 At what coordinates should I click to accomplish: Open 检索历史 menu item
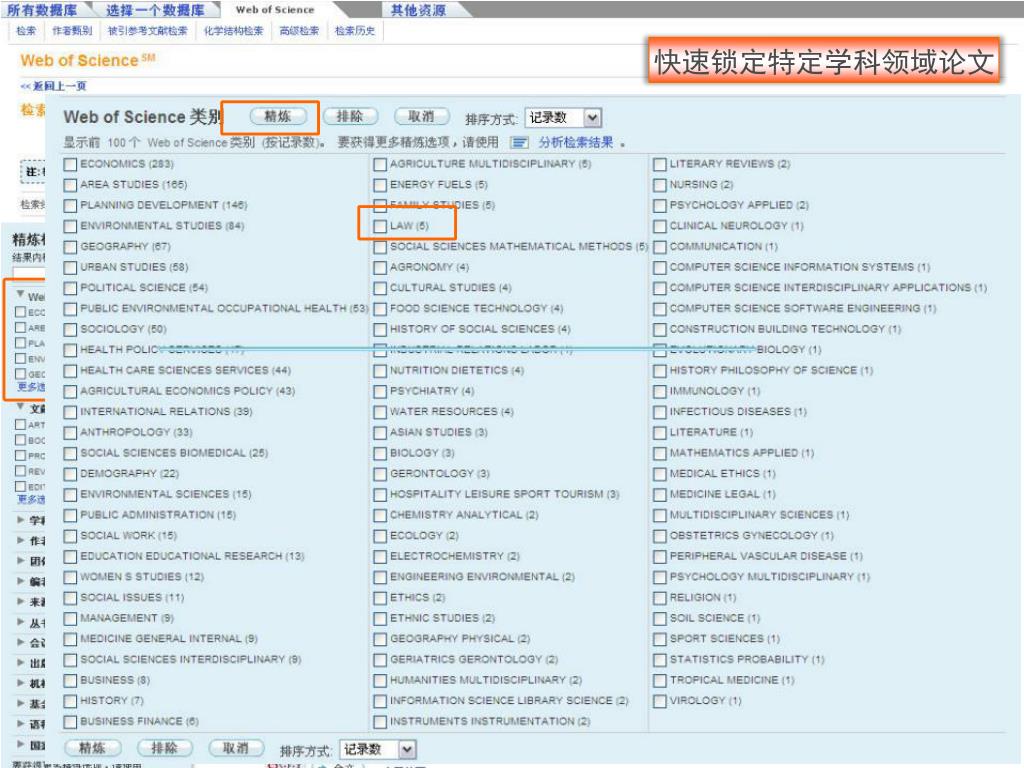coord(355,31)
